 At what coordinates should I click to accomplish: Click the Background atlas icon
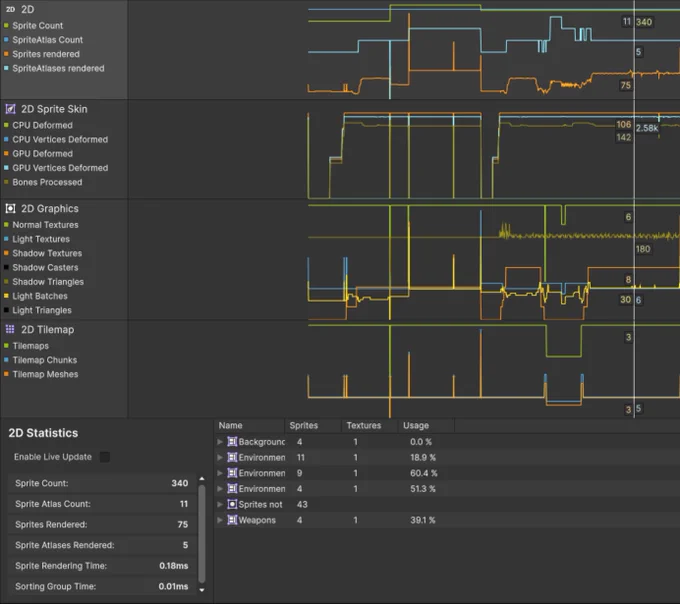[x=232, y=442]
